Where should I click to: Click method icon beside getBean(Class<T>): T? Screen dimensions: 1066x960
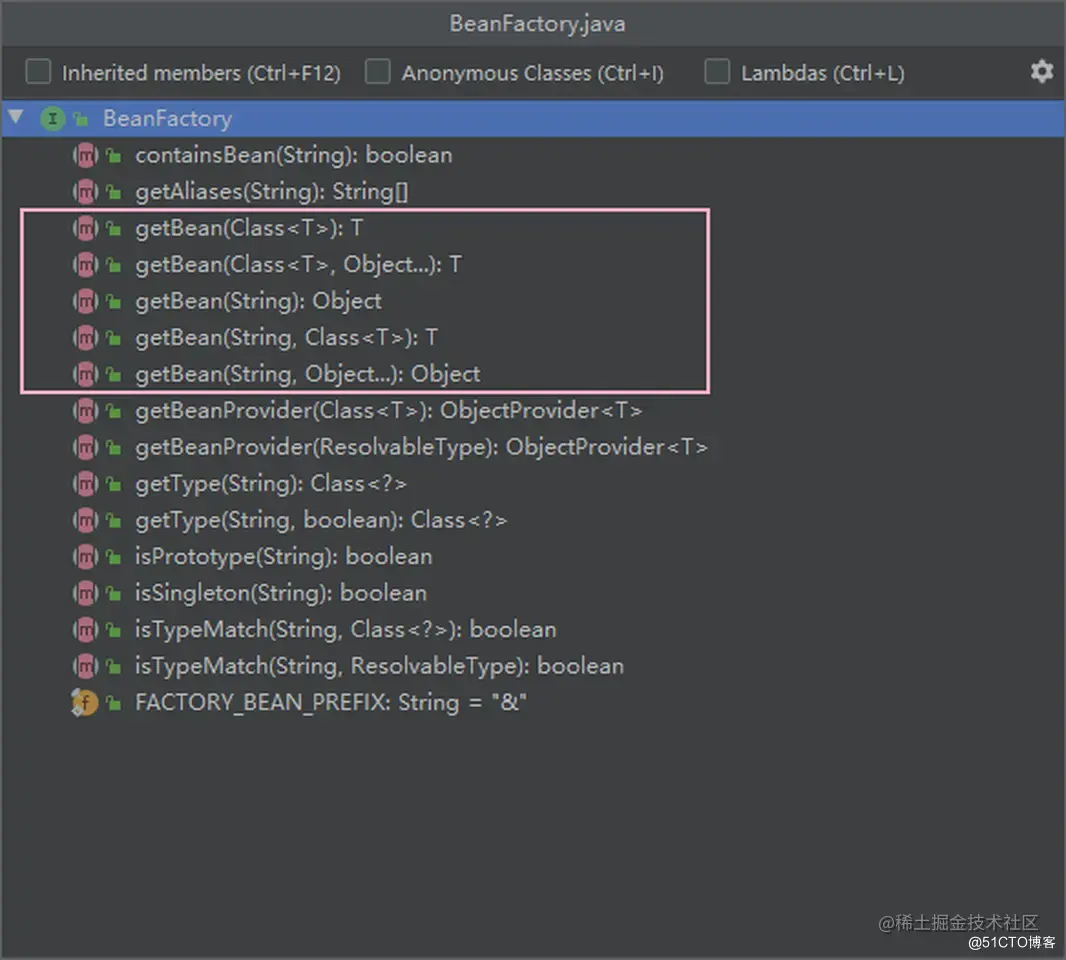(x=86, y=228)
